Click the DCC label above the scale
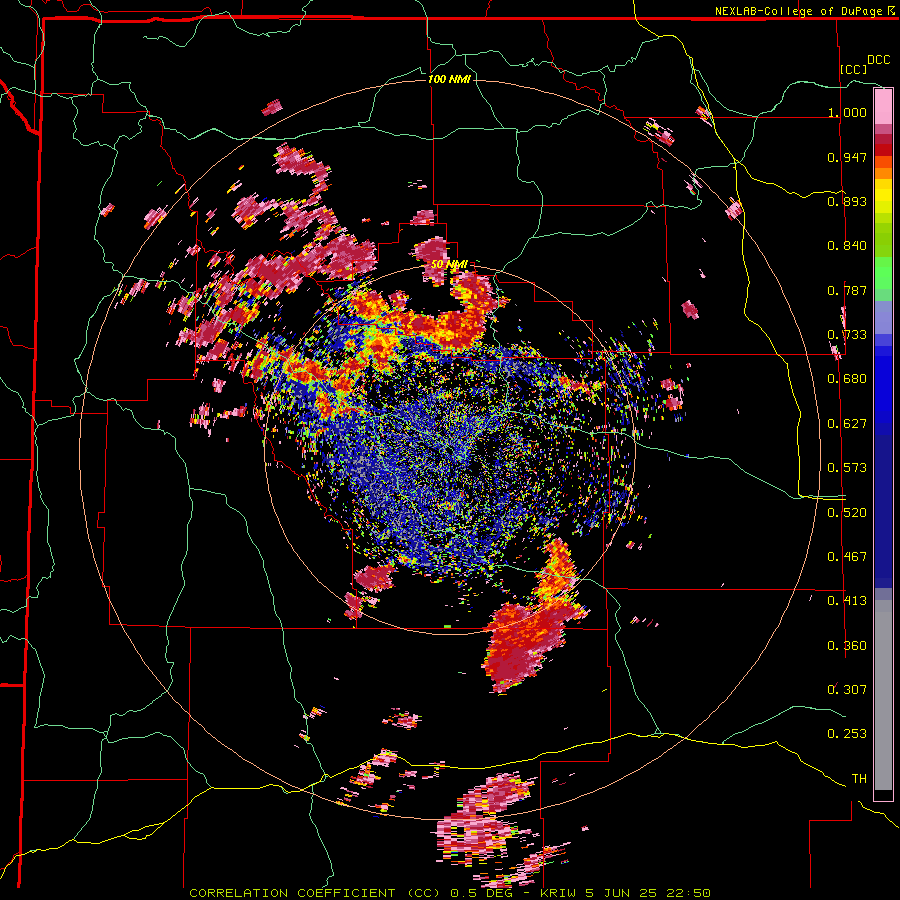The width and height of the screenshot is (900, 900). [879, 60]
